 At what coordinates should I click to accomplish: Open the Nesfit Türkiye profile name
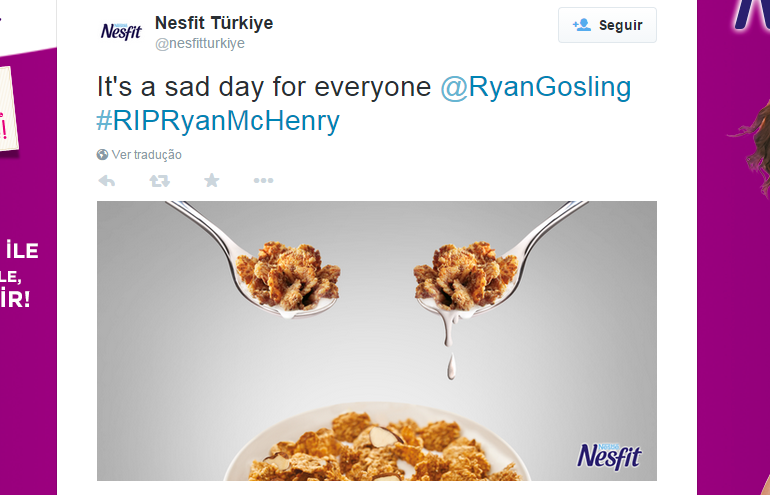(214, 23)
